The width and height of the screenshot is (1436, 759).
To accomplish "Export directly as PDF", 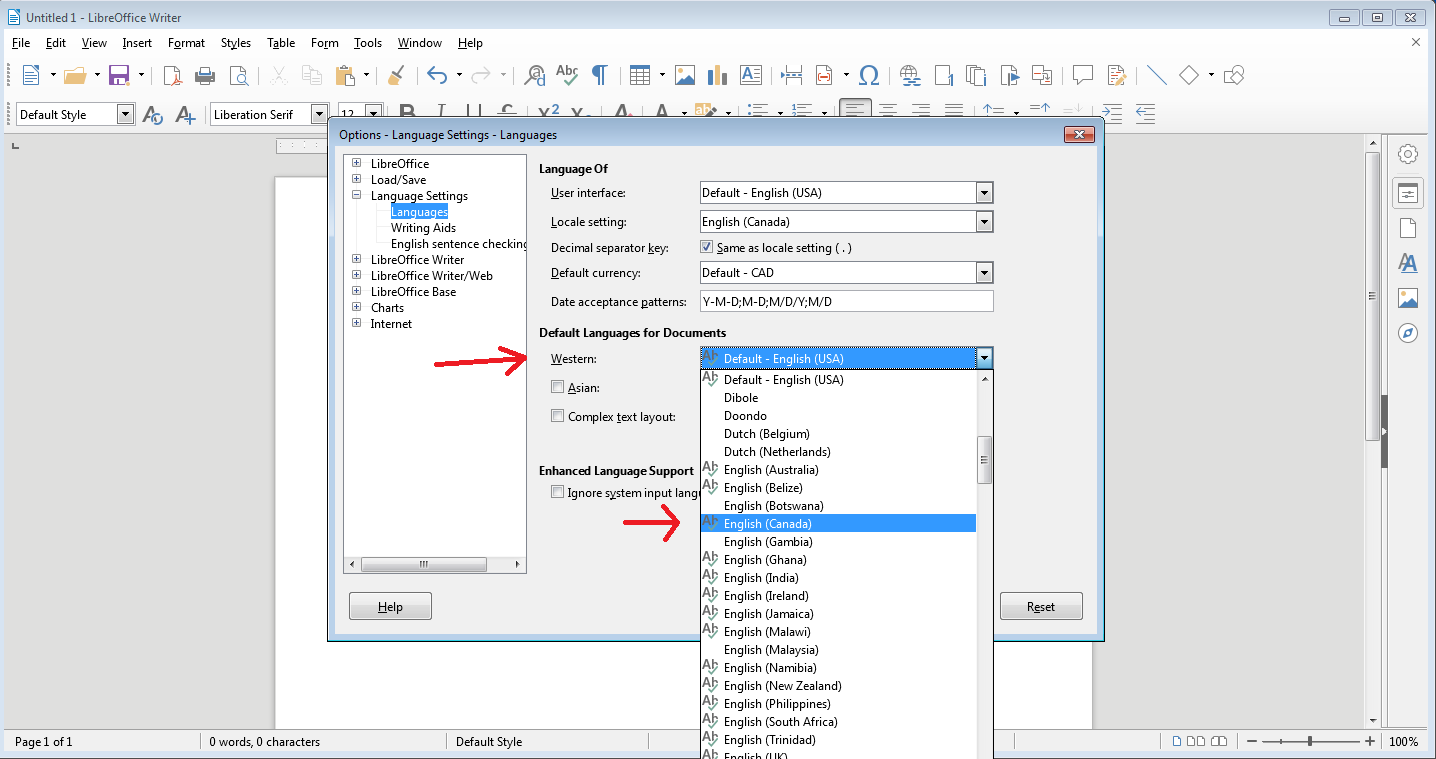I will pos(173,75).
